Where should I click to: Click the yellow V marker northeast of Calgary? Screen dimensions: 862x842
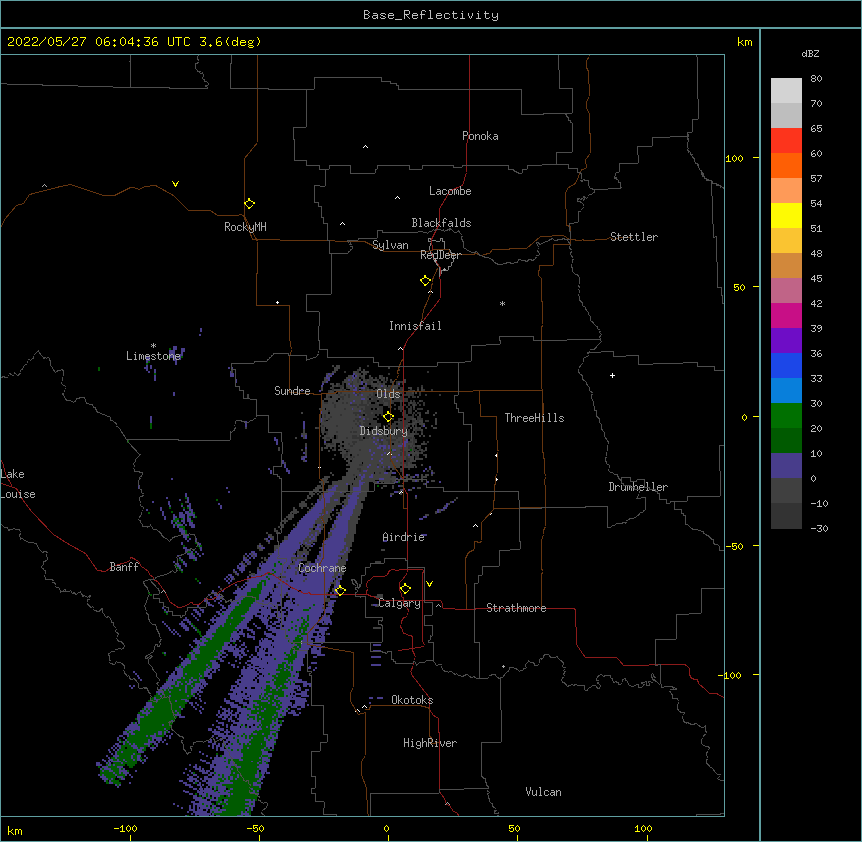[429, 584]
